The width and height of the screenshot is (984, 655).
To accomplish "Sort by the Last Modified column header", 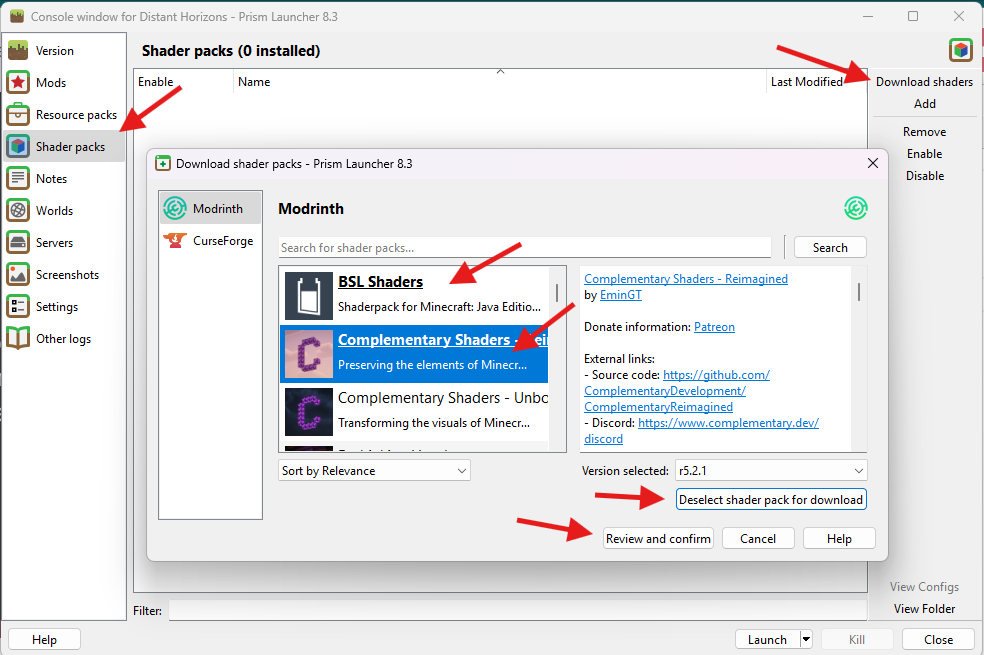I will (816, 82).
